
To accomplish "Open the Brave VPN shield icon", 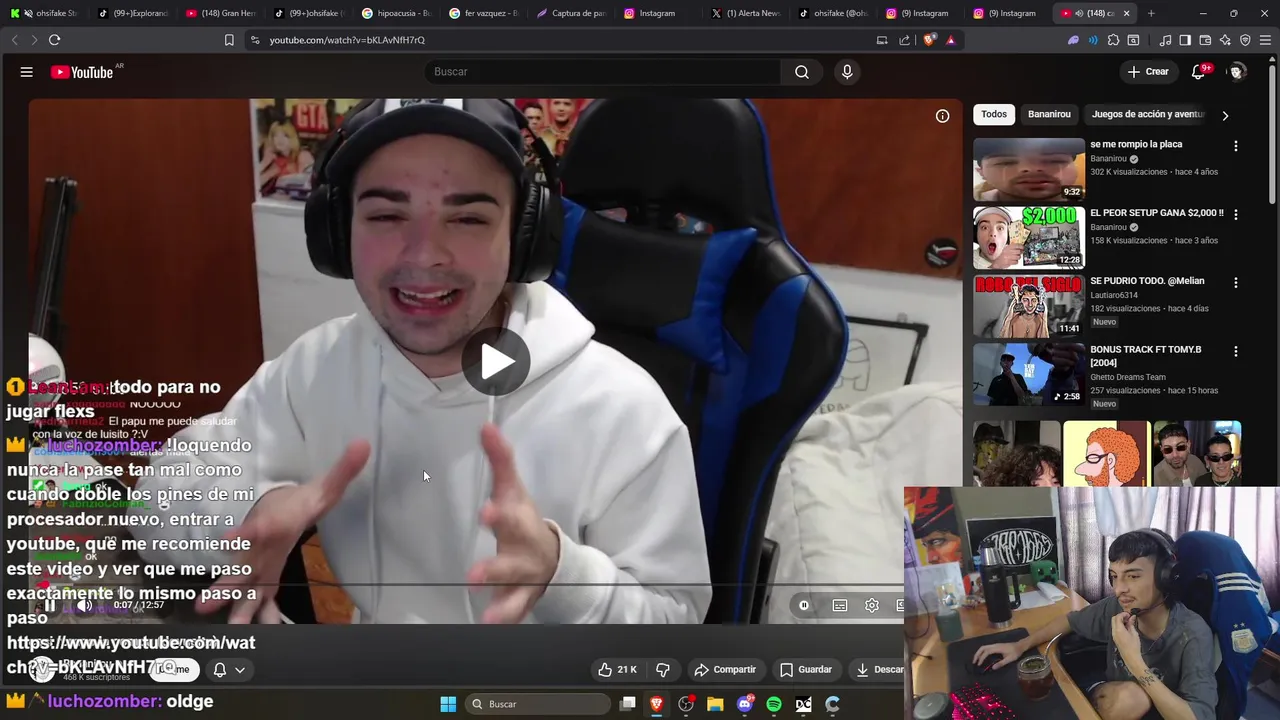I will point(1245,40).
